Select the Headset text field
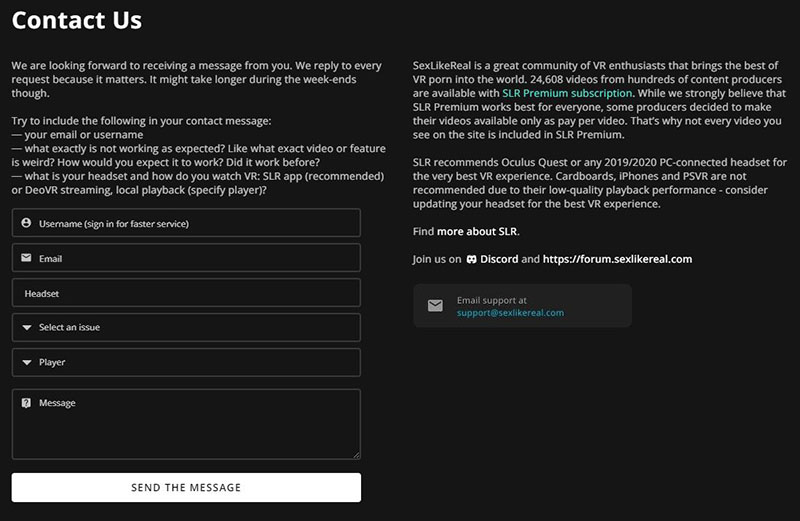 [x=186, y=292]
